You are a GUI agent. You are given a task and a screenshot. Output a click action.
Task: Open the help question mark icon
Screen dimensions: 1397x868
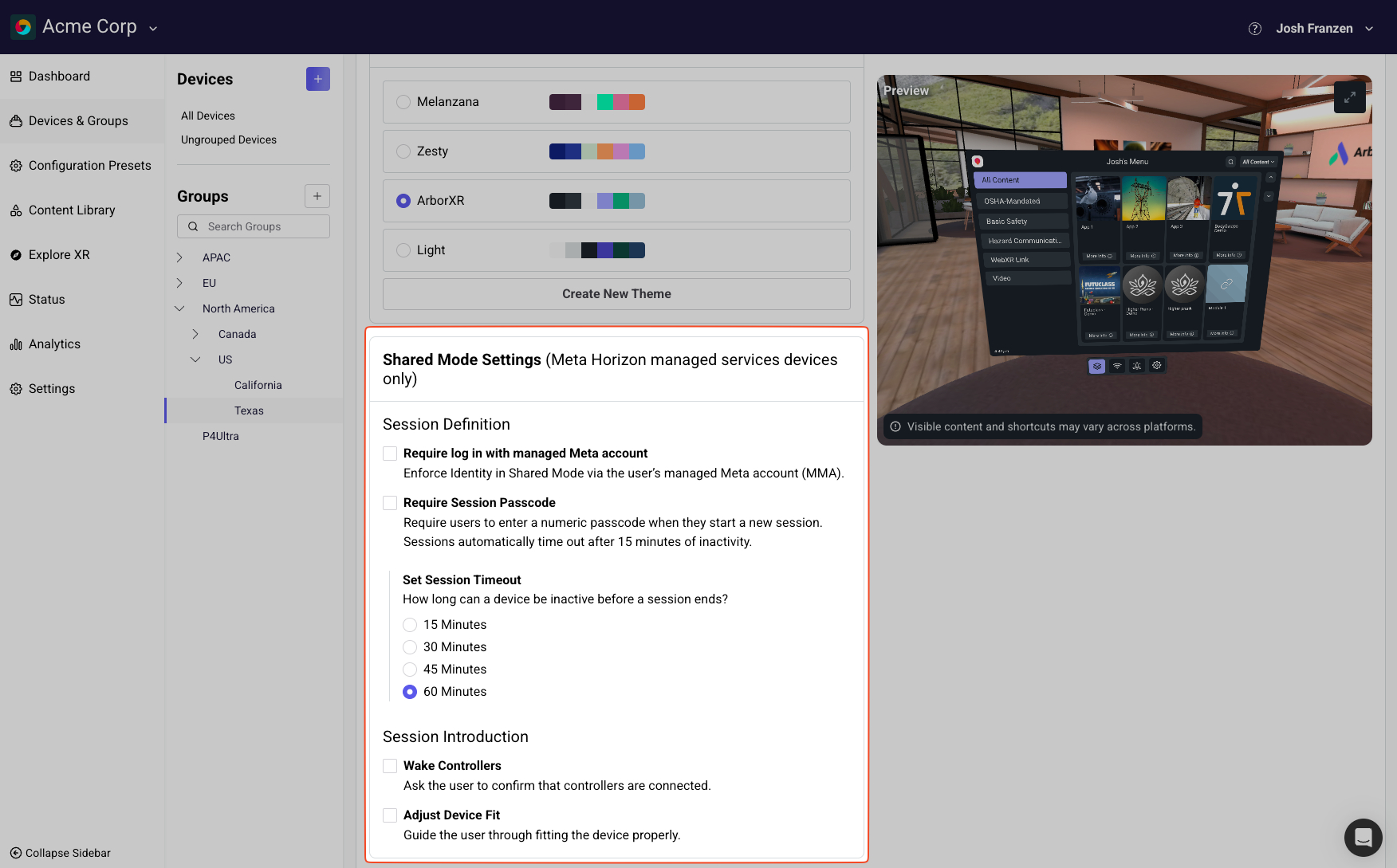(1255, 29)
